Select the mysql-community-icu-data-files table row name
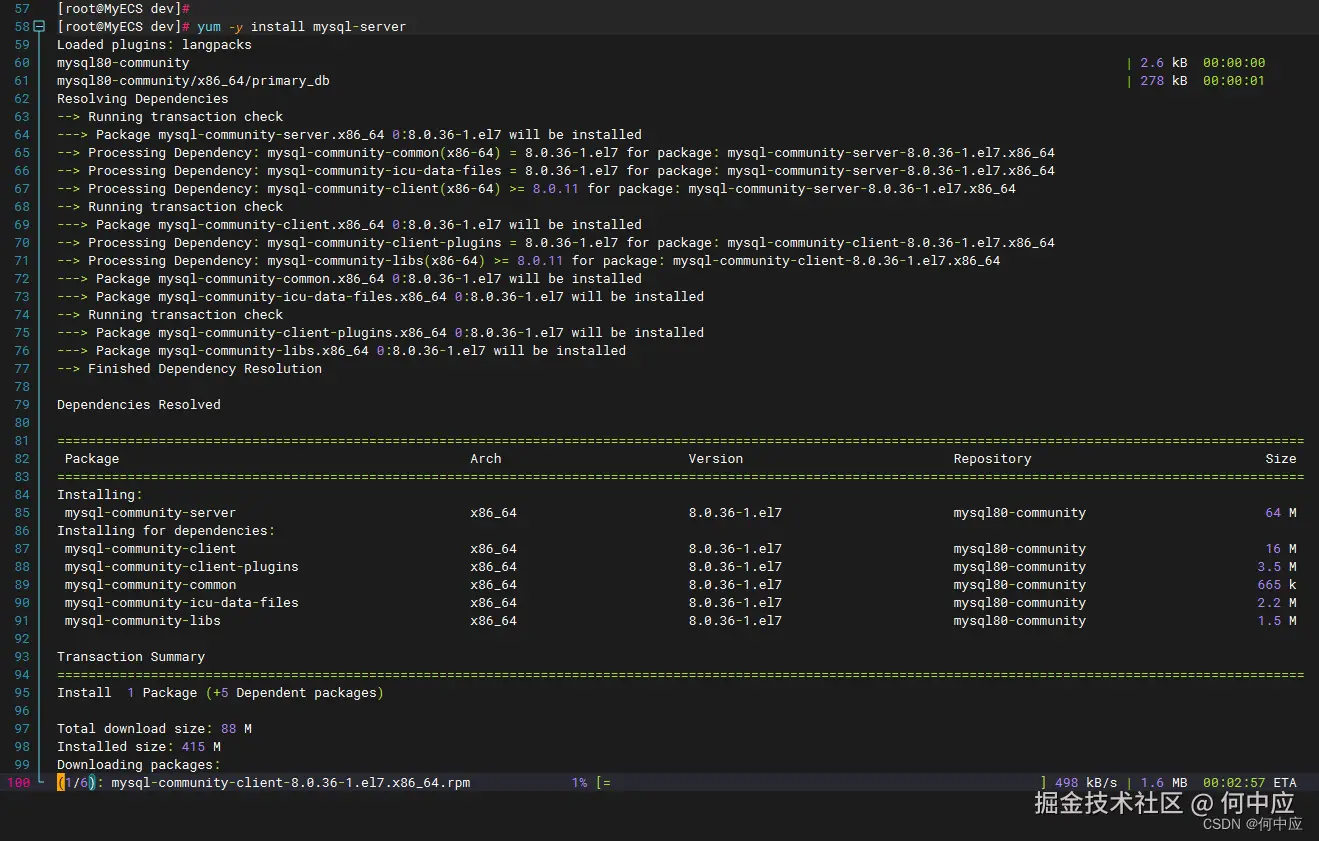The width and height of the screenshot is (1319, 841). coord(181,603)
